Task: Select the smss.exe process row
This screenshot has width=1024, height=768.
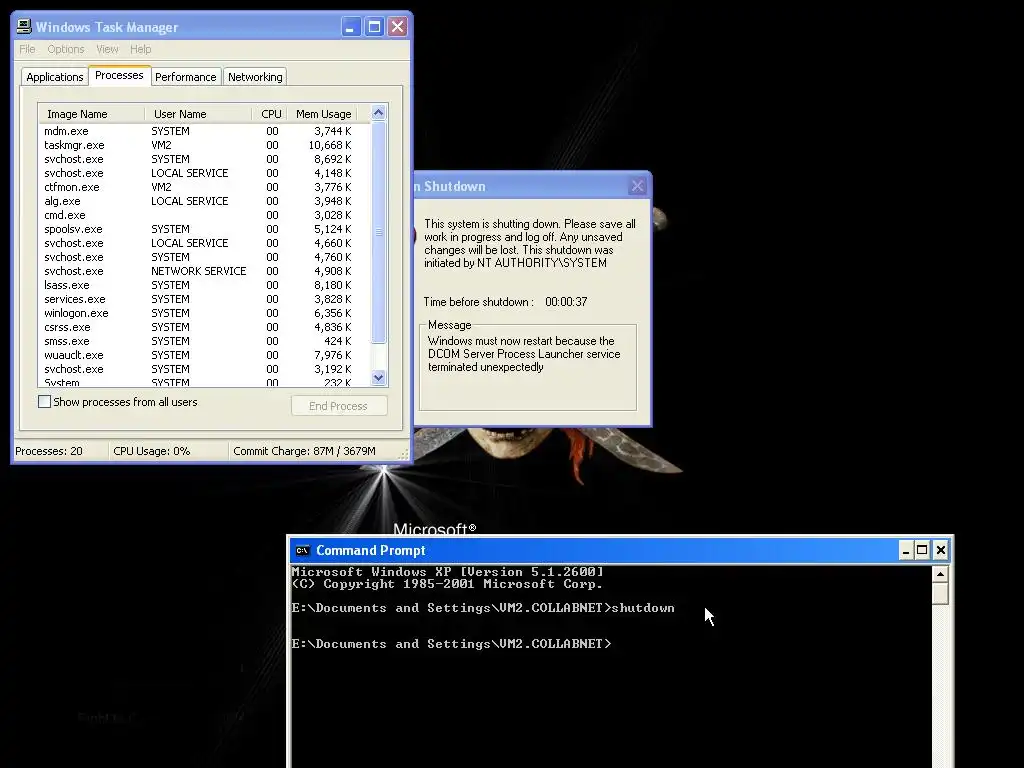Action: click(x=204, y=341)
